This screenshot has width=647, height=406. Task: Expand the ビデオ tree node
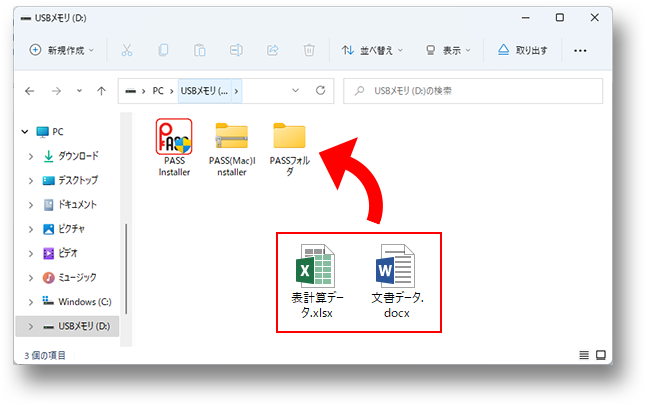(x=31, y=254)
